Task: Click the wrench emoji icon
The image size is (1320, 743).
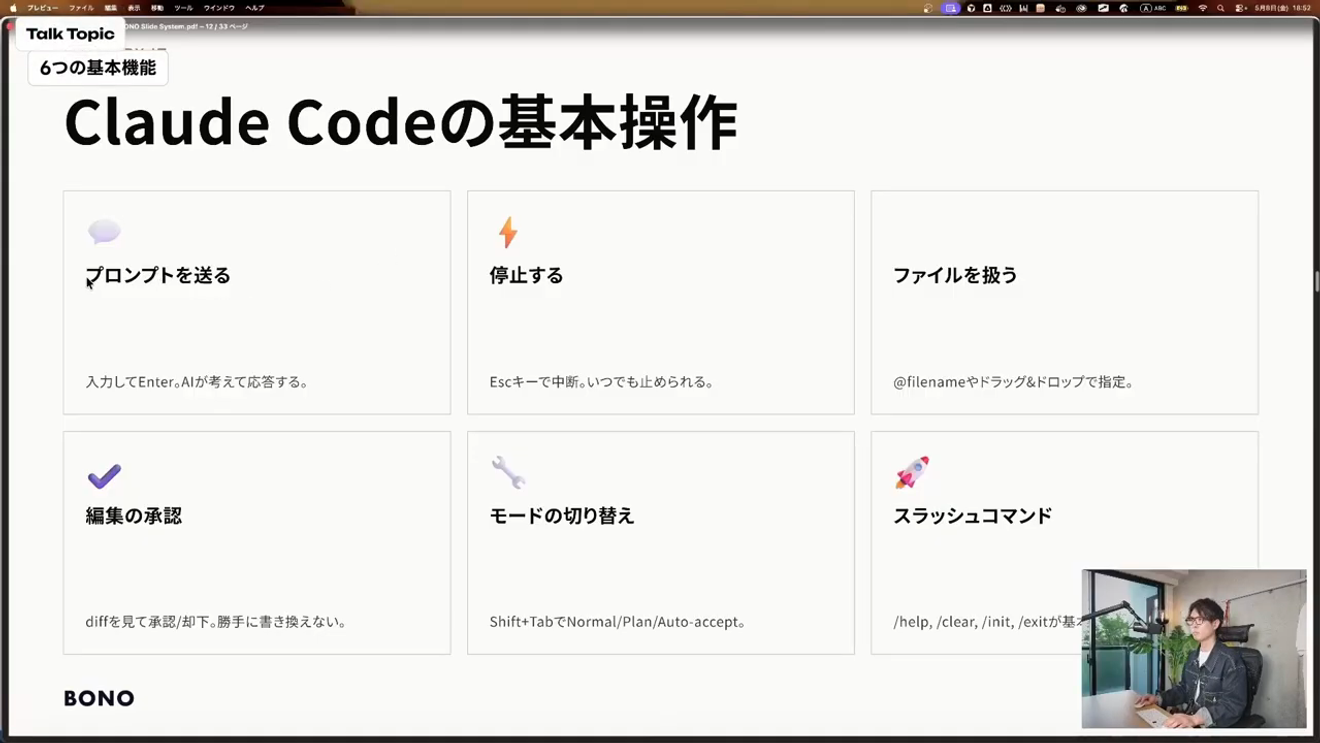Action: click(x=508, y=472)
